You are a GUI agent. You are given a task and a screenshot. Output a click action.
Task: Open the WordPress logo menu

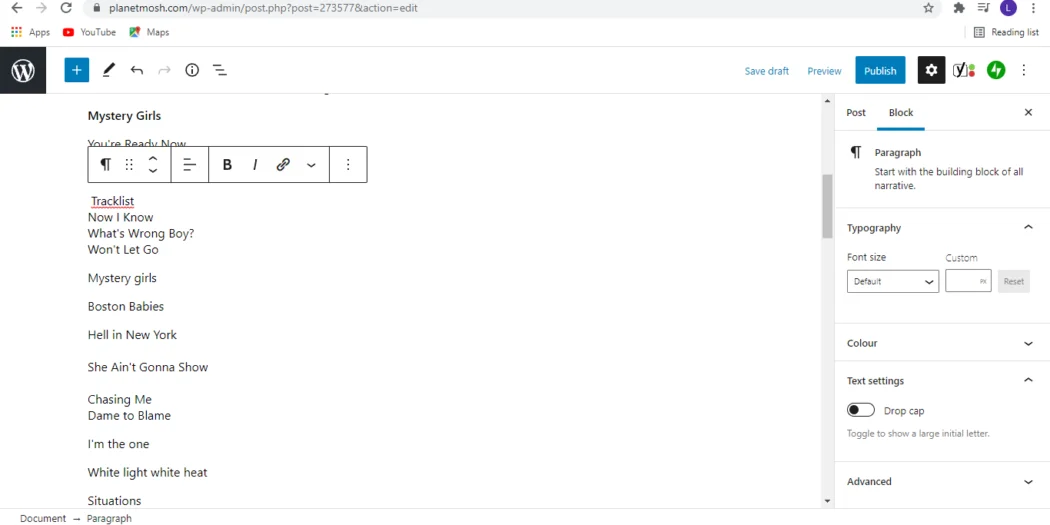pos(23,70)
